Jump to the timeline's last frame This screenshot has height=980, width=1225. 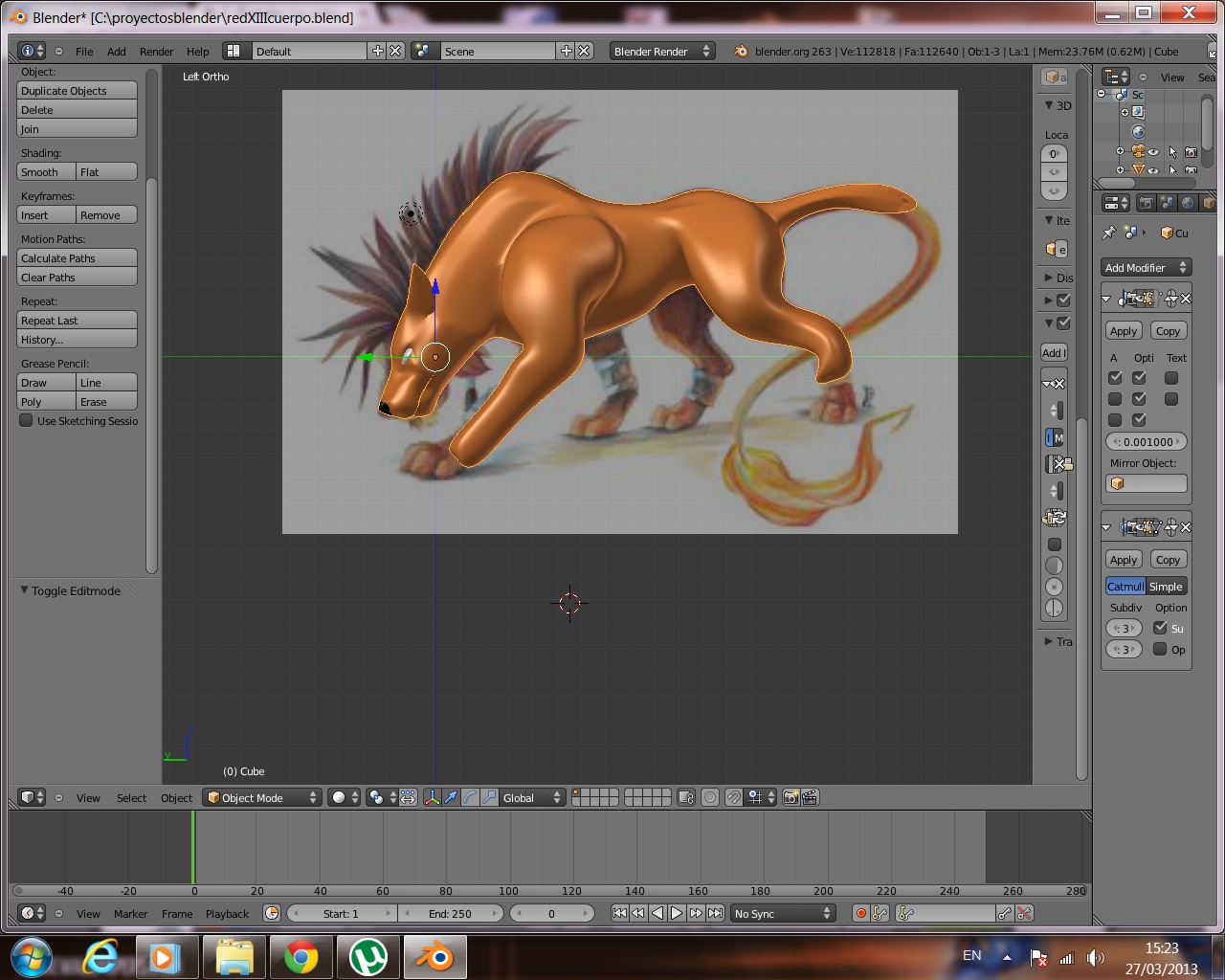click(715, 914)
